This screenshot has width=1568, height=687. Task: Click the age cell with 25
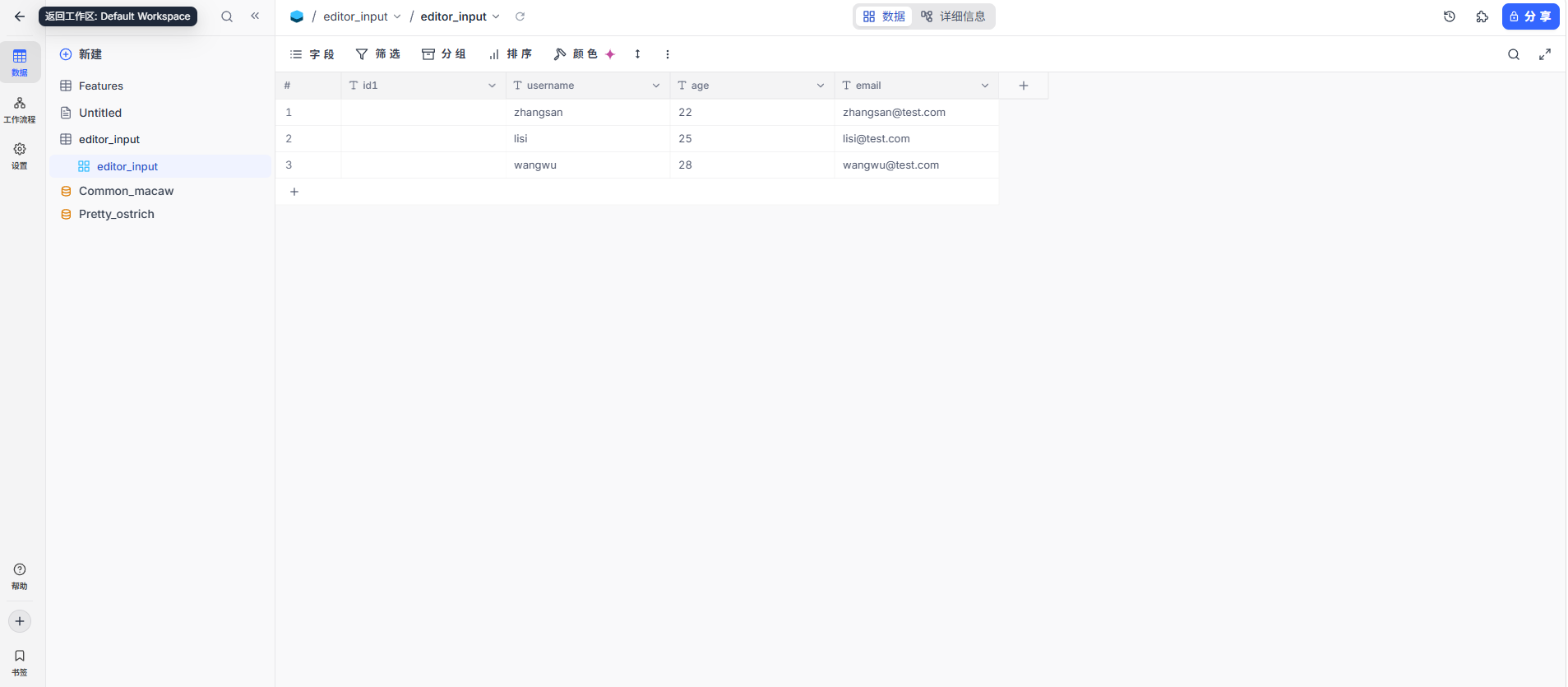point(752,139)
